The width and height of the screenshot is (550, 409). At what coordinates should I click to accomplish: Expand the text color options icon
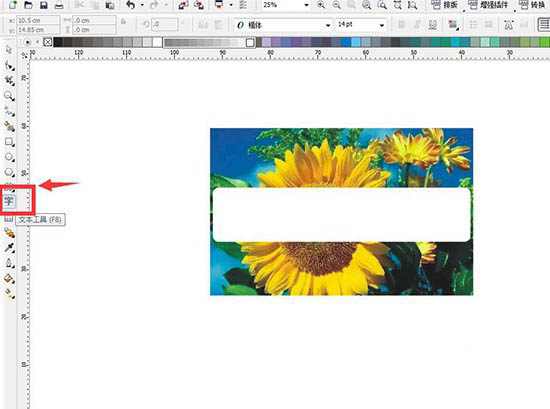(x=453, y=25)
